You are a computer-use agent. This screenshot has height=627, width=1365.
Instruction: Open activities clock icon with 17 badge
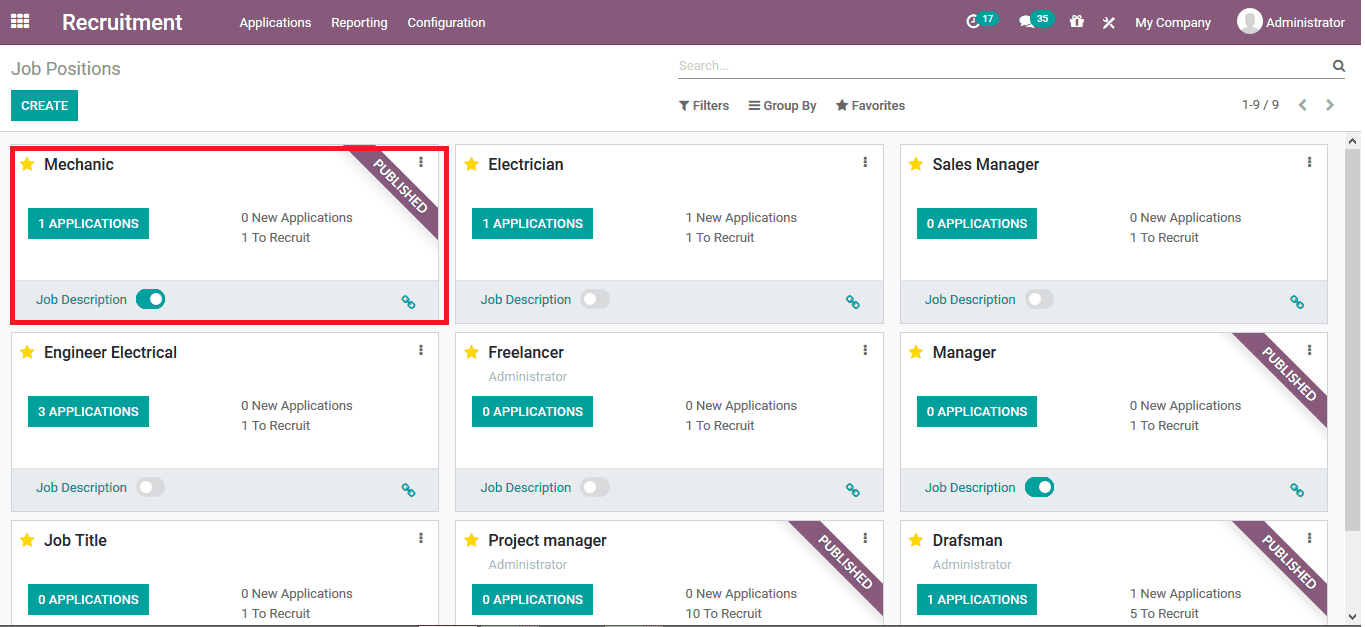click(981, 21)
